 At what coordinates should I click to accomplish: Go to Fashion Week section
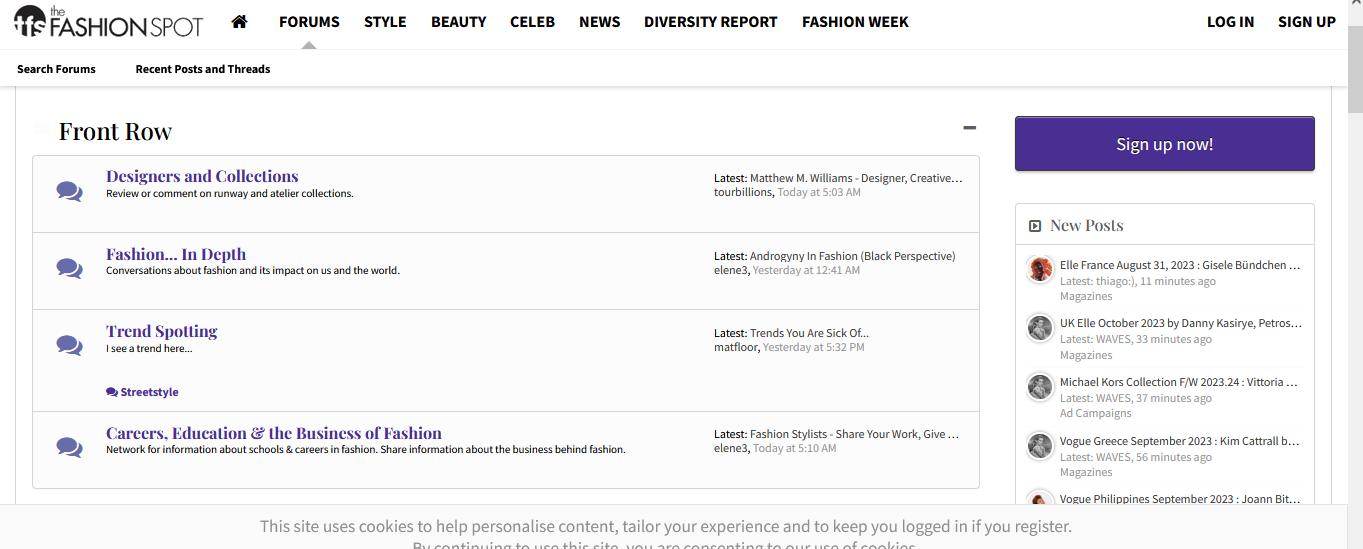click(x=855, y=22)
